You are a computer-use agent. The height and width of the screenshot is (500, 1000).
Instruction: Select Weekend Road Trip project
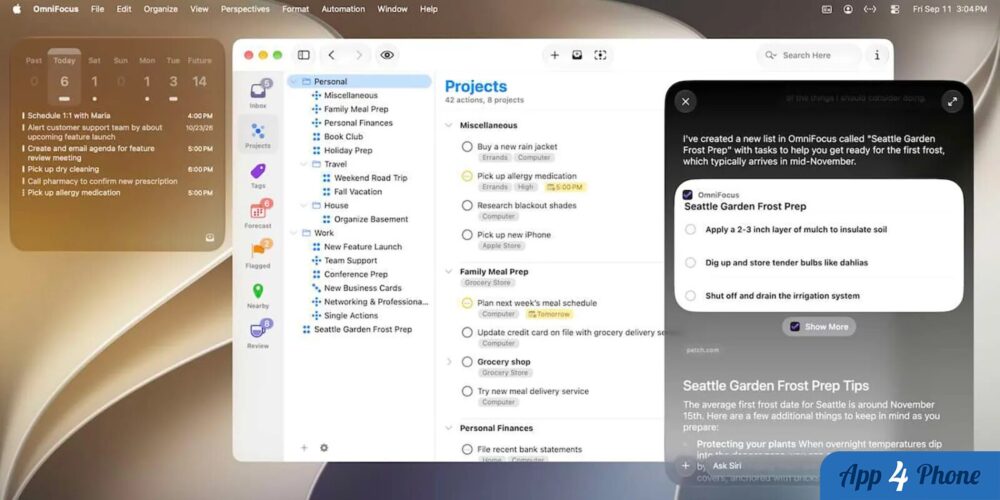click(x=371, y=178)
